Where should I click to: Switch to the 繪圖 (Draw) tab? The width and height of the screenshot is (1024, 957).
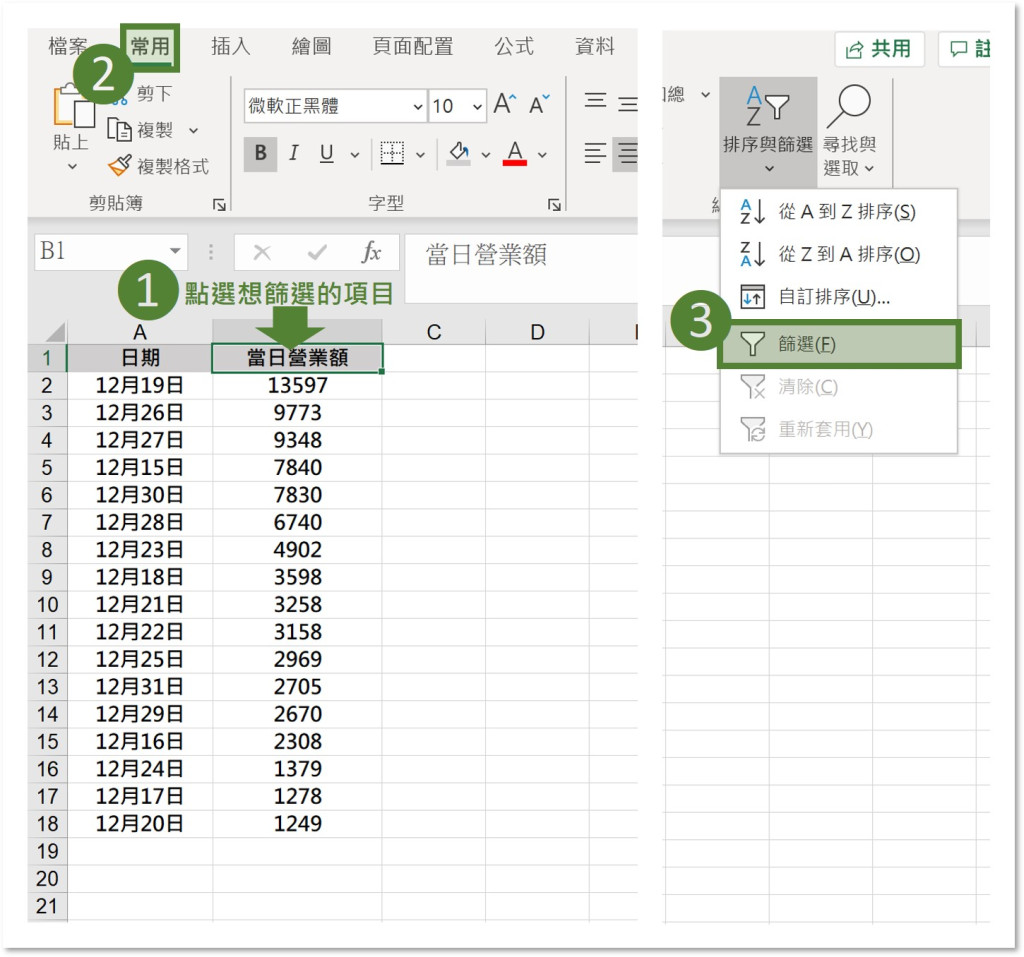312,46
